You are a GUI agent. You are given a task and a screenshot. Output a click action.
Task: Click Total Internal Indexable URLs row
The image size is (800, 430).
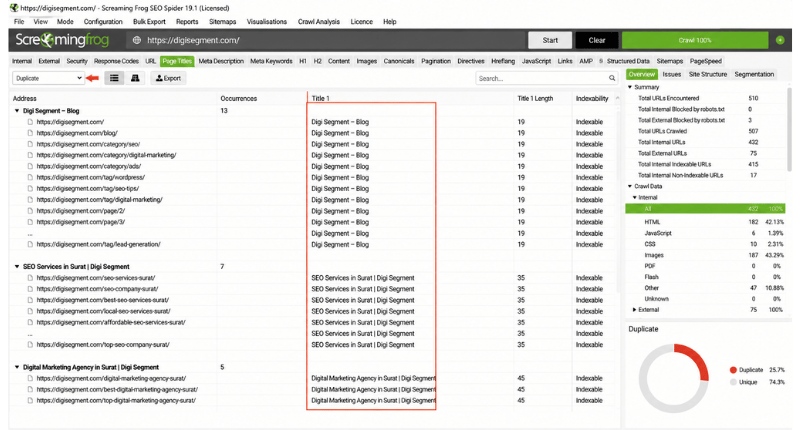pos(705,164)
